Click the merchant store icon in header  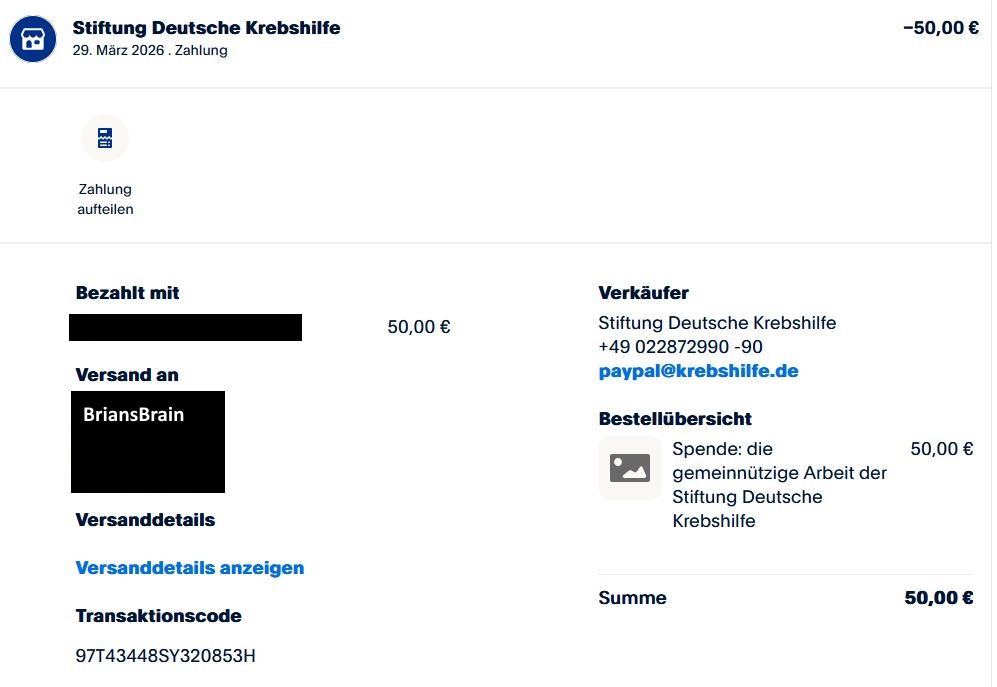(x=33, y=39)
